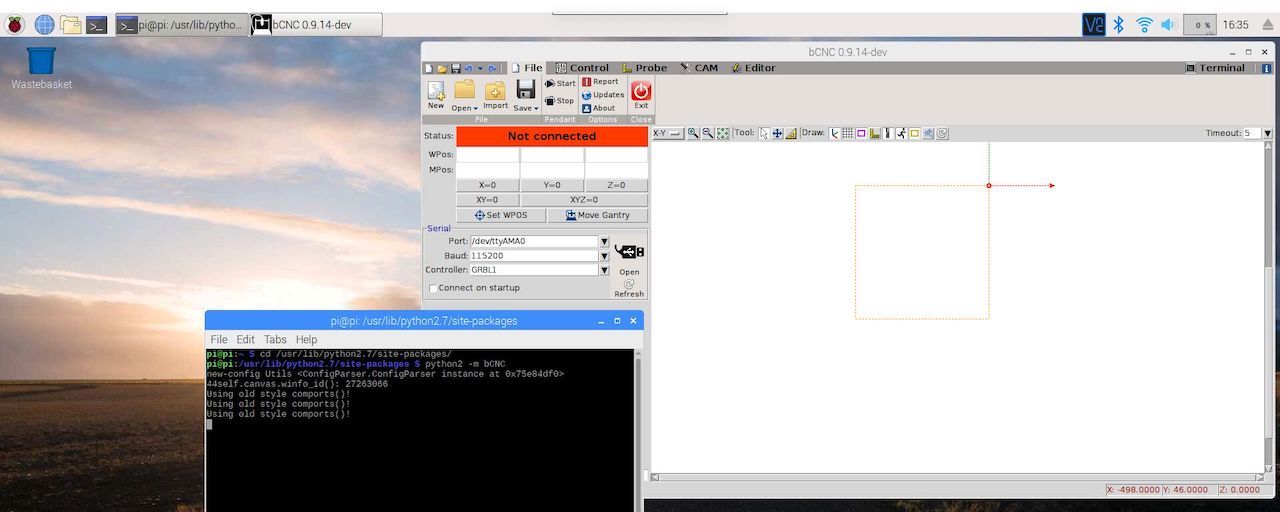Click the New file icon in ribbon
The image size is (1280, 512).
pyautogui.click(x=436, y=90)
